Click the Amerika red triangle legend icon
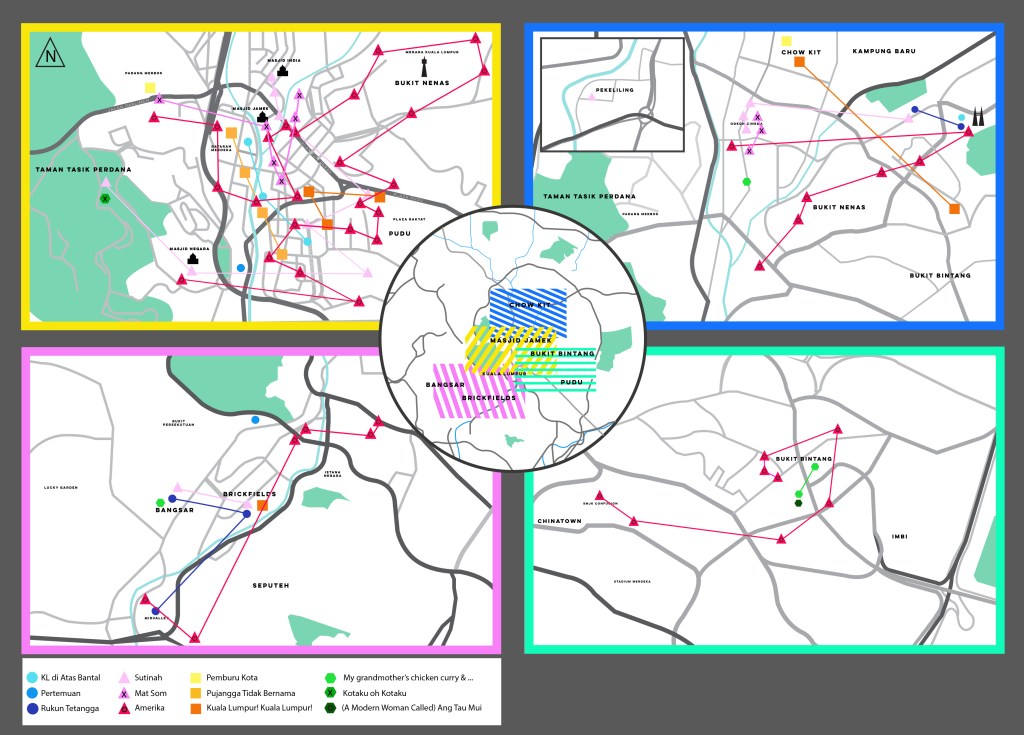 click(125, 708)
